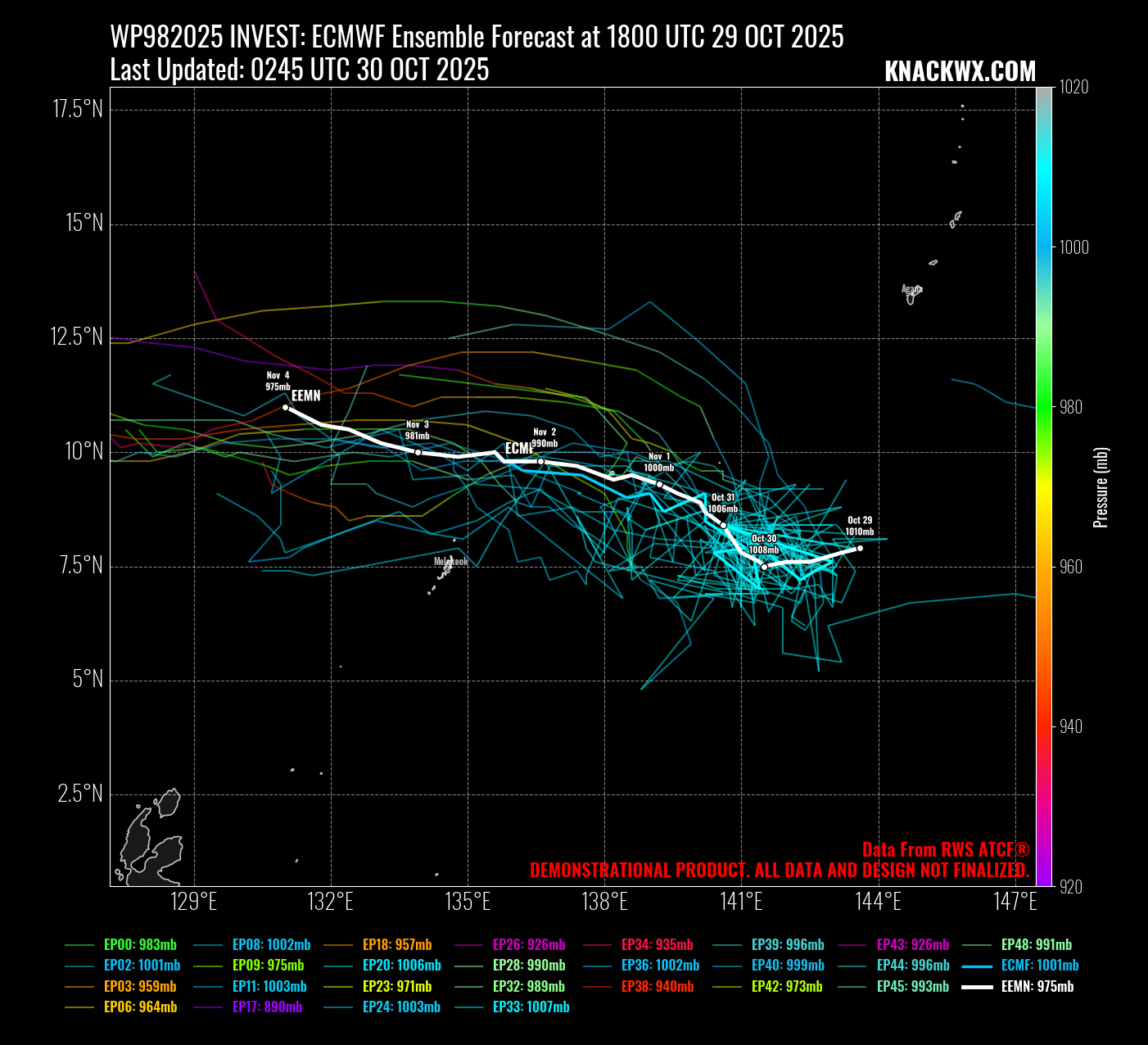Click the EP34: 935mb legend entry
The width and height of the screenshot is (1148, 1045).
(657, 945)
